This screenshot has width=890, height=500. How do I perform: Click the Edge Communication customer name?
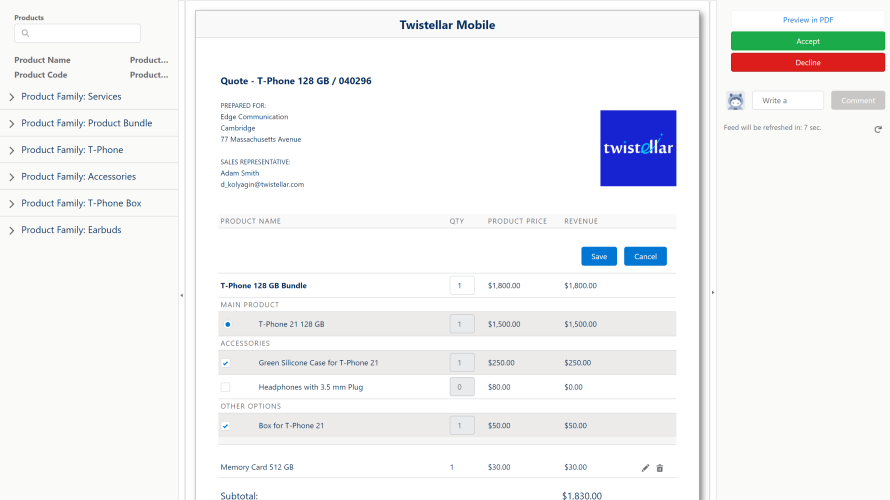254,117
